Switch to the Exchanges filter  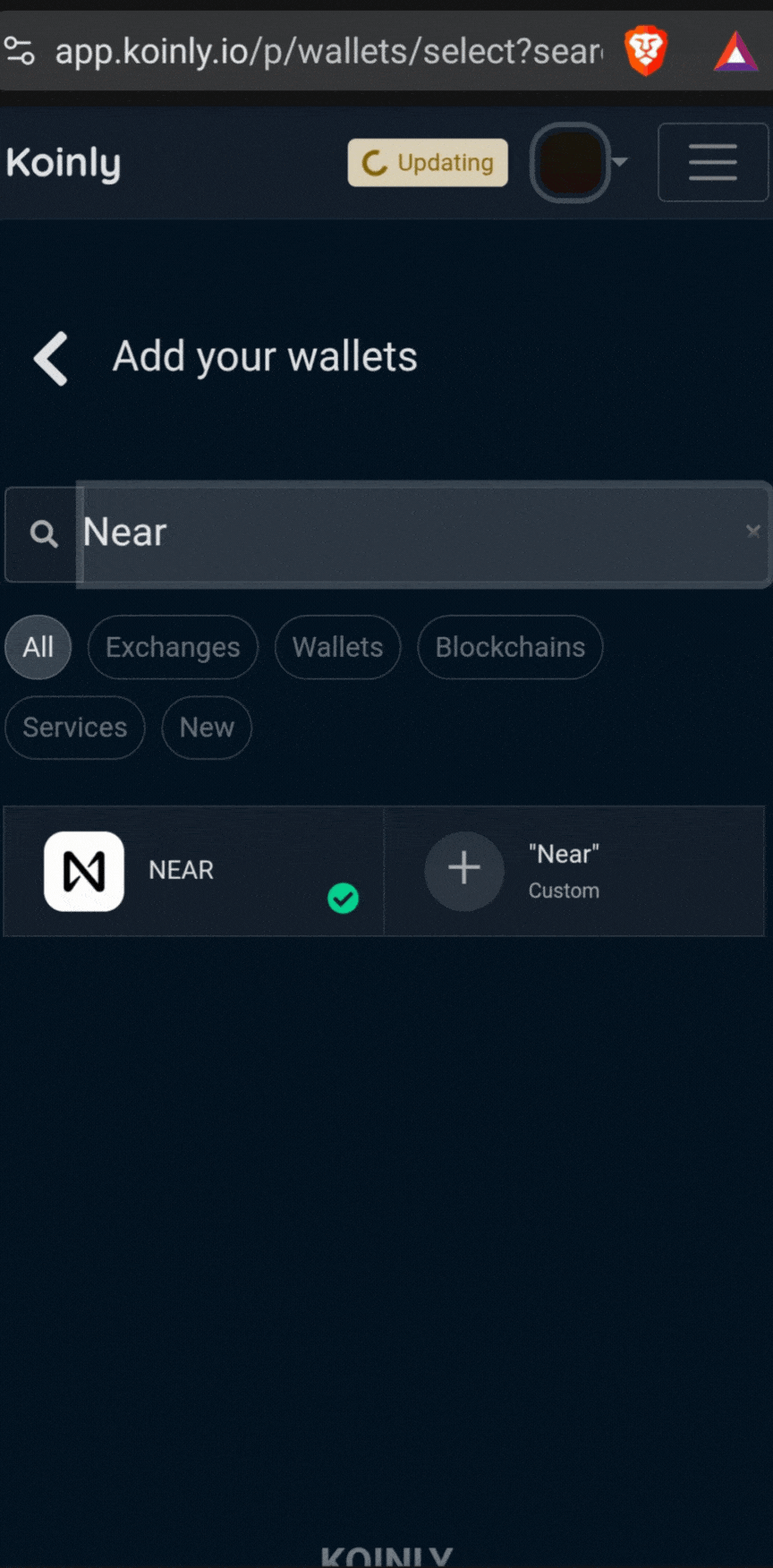point(173,647)
